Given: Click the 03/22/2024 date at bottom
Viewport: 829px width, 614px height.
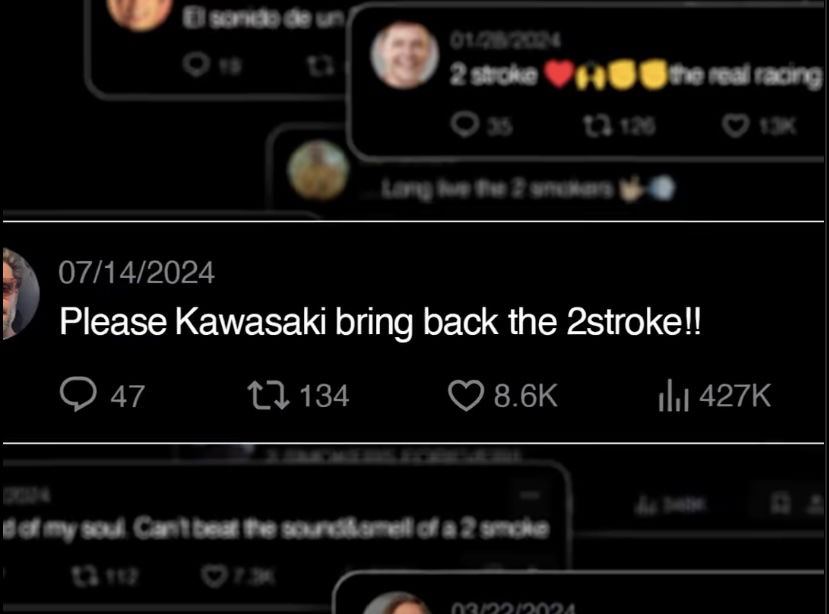Looking at the screenshot, I should pyautogui.click(x=513, y=608).
